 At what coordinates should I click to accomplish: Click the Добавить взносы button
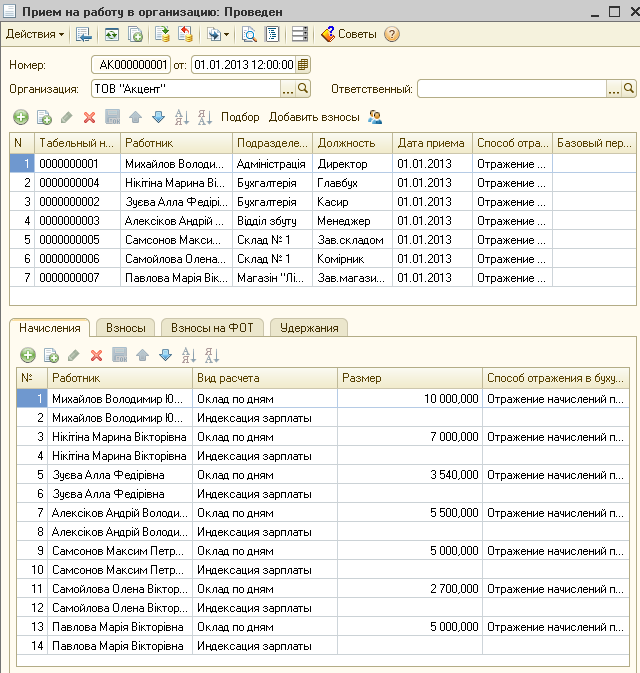pos(314,117)
